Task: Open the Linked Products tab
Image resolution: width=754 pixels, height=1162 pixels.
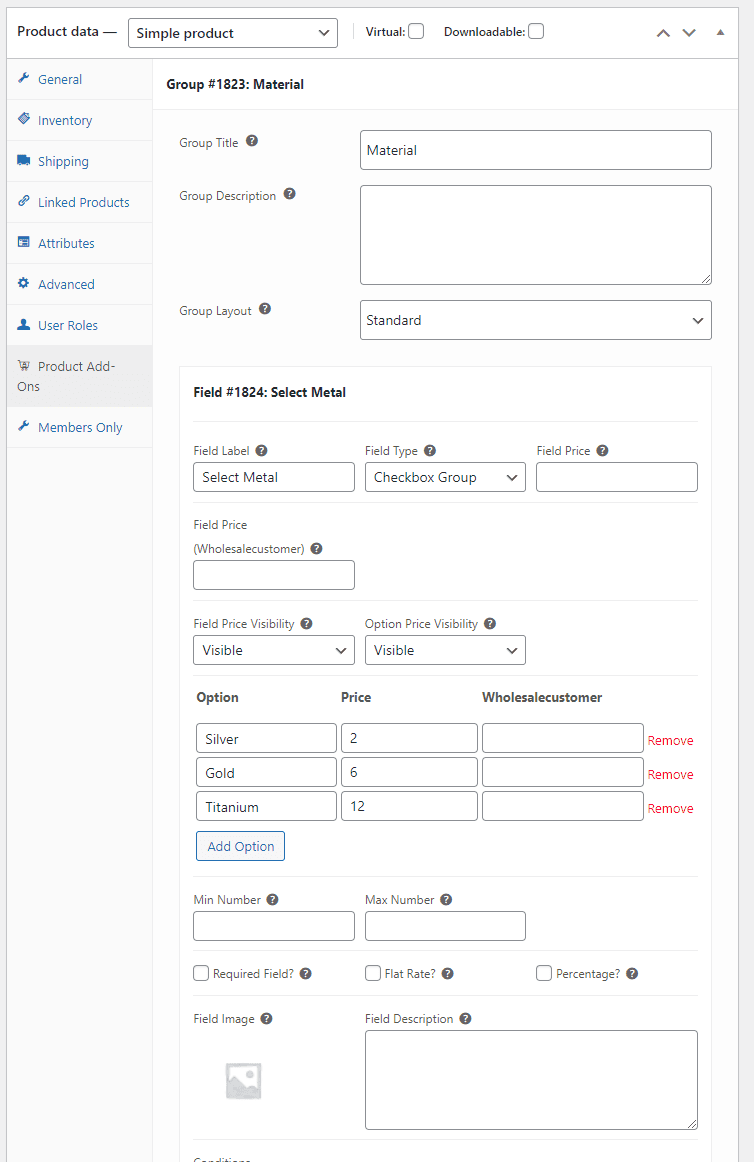Action: 80,202
